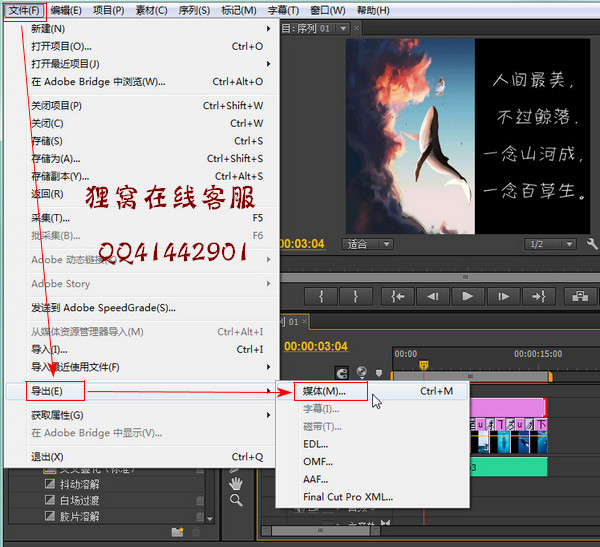Click the new custom bin icon in effects panel
The height and width of the screenshot is (547, 600).
[x=178, y=532]
